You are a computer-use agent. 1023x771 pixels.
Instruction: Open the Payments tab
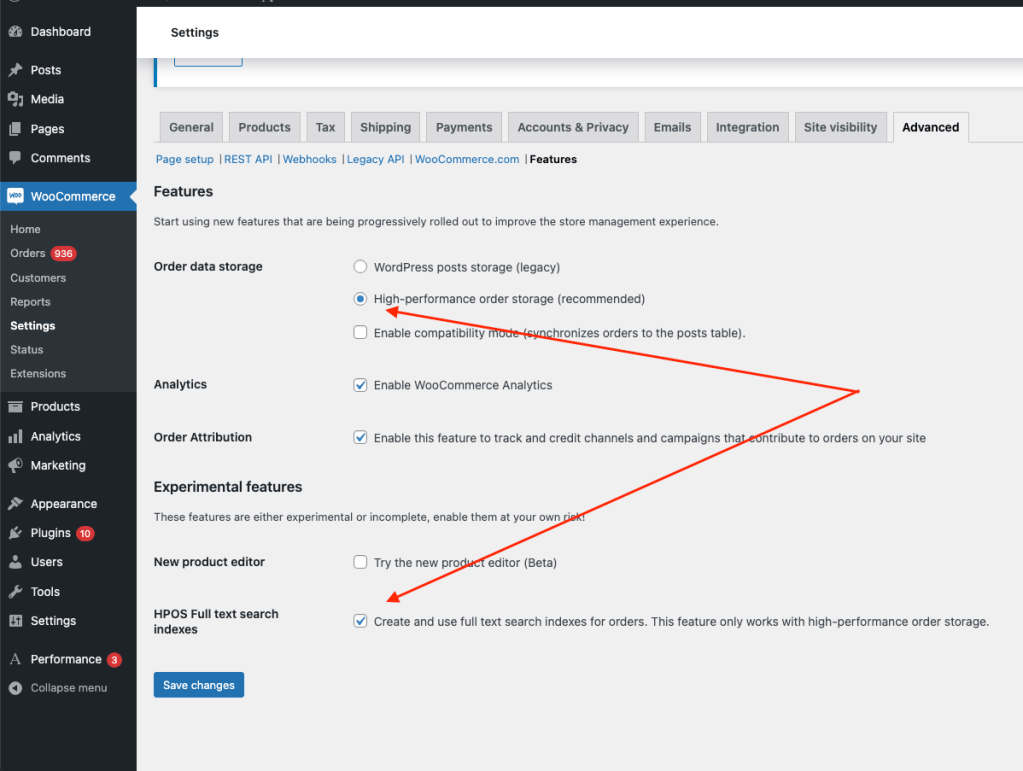click(464, 127)
